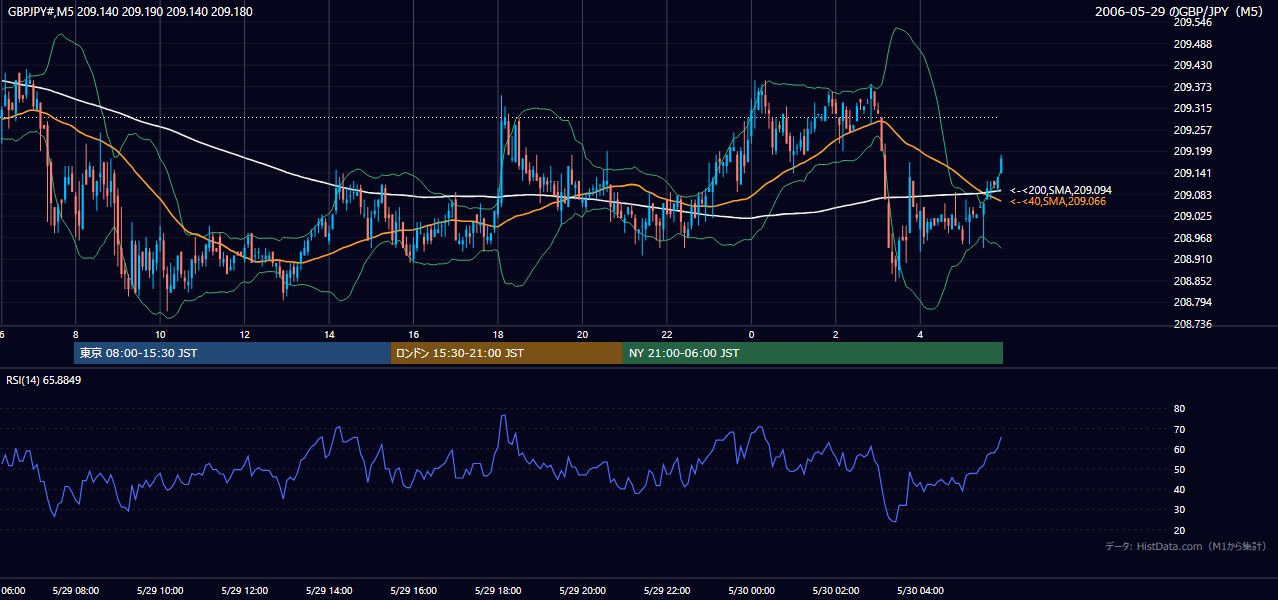Click price level 209.315 on axis

pyautogui.click(x=1192, y=108)
